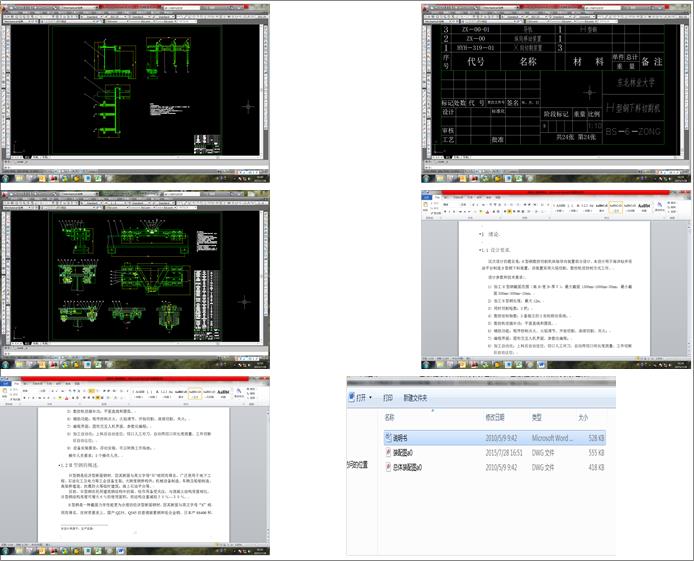Open the File tab in Word showing H型钢的概述
Image resolution: width=694 pixels, height=561 pixels.
click(x=5, y=384)
